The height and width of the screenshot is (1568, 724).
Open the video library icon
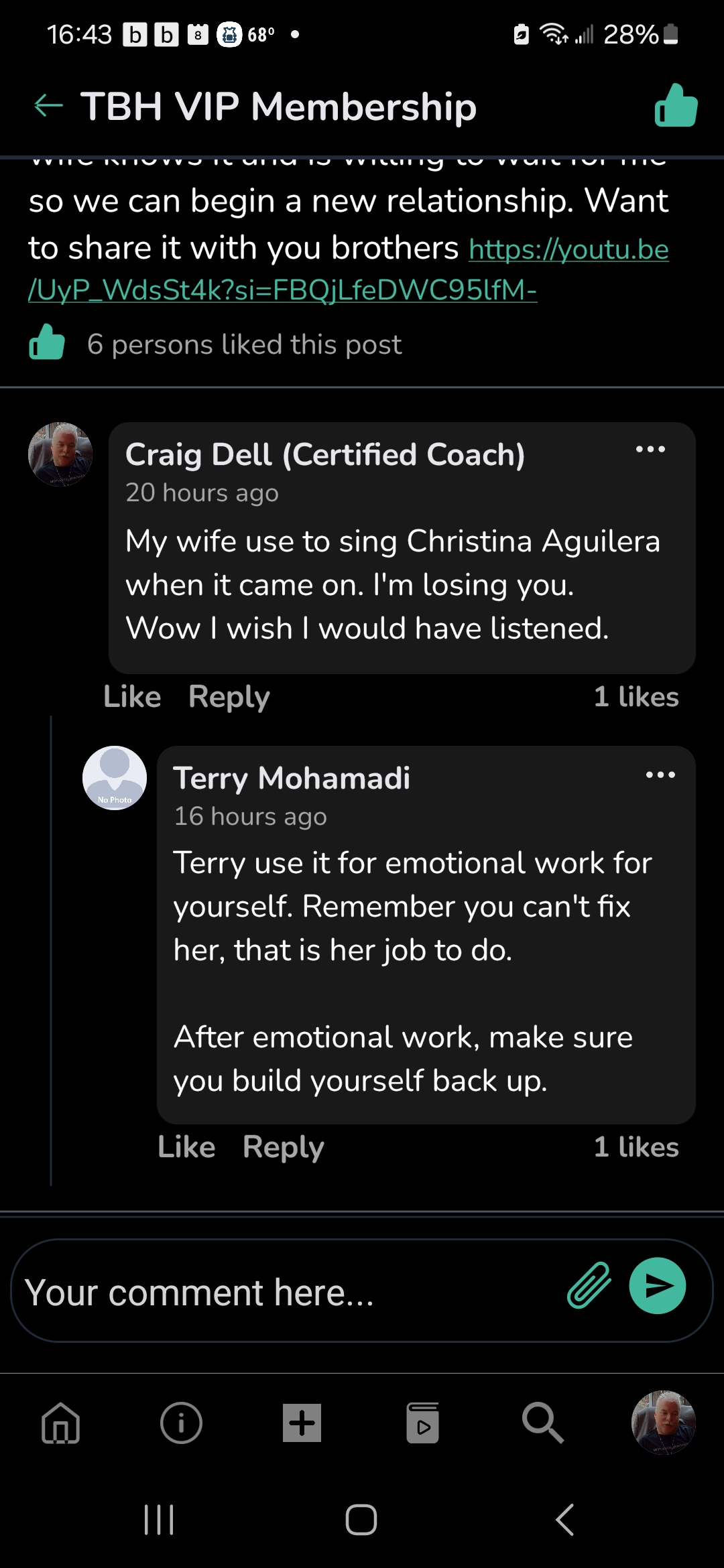422,1423
